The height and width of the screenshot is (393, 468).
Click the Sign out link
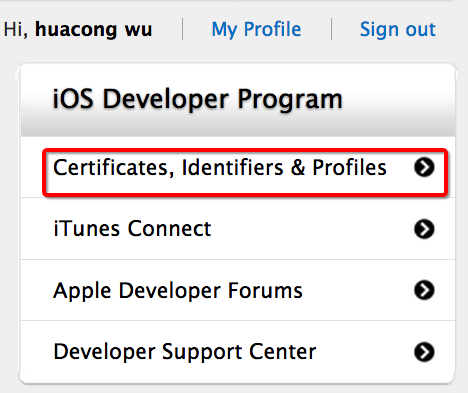coord(398,29)
